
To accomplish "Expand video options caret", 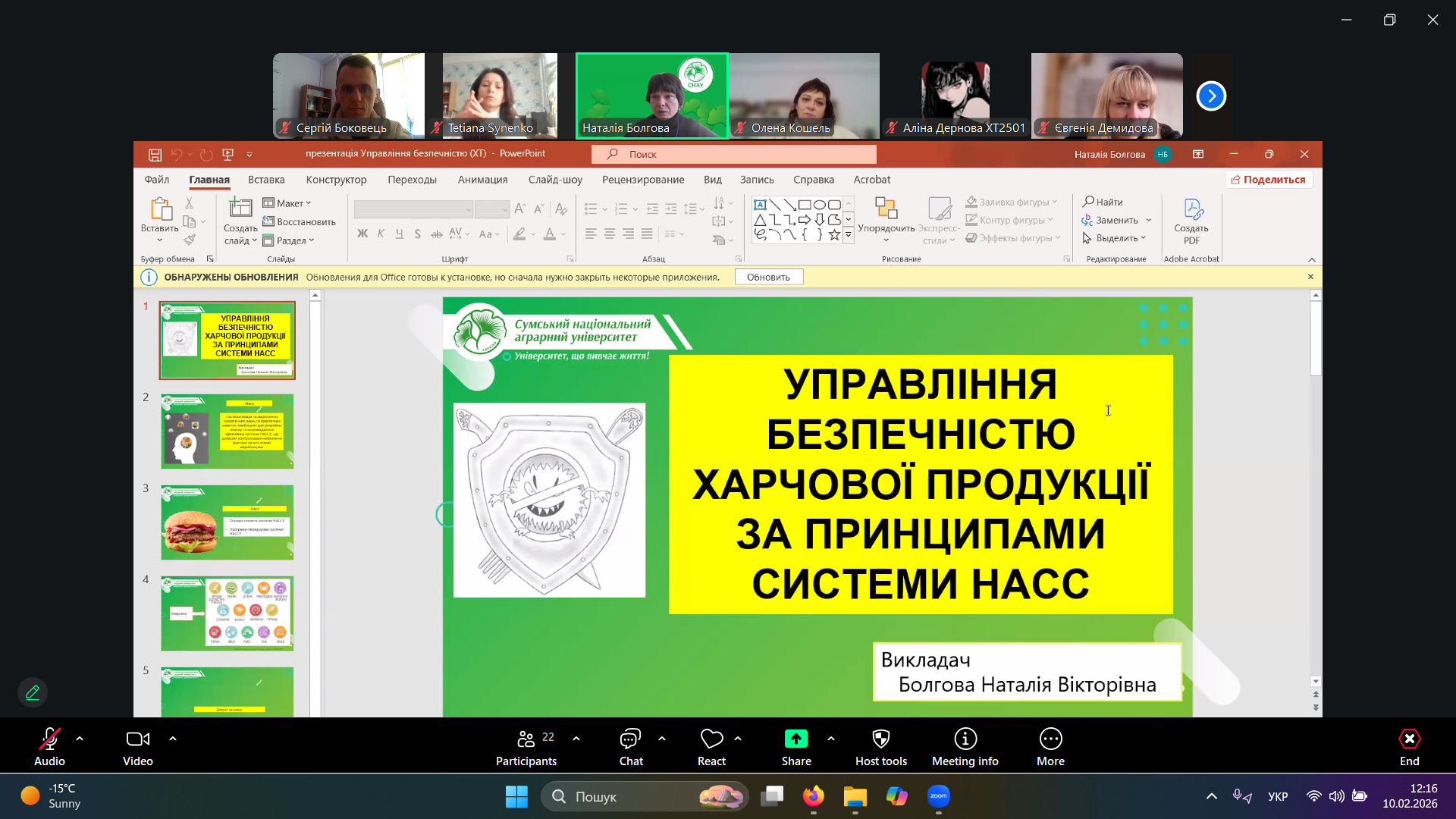I will pos(173,739).
